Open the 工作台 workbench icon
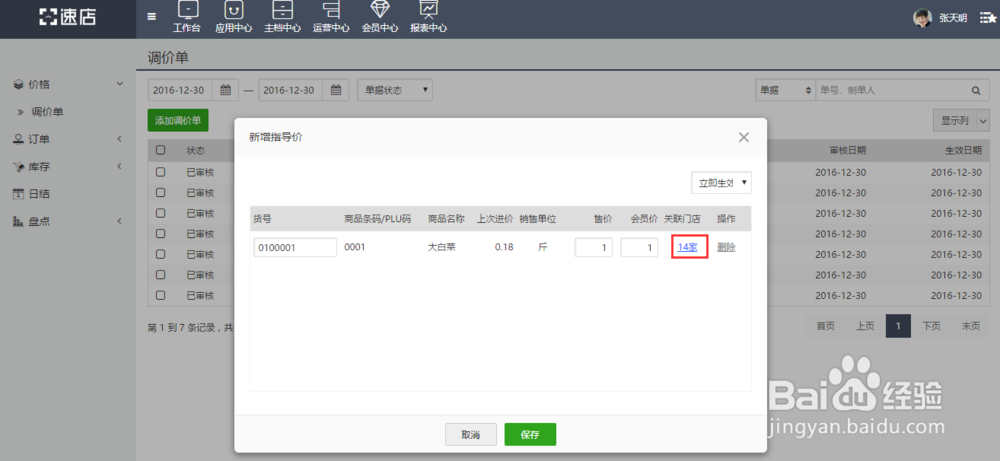 click(187, 17)
